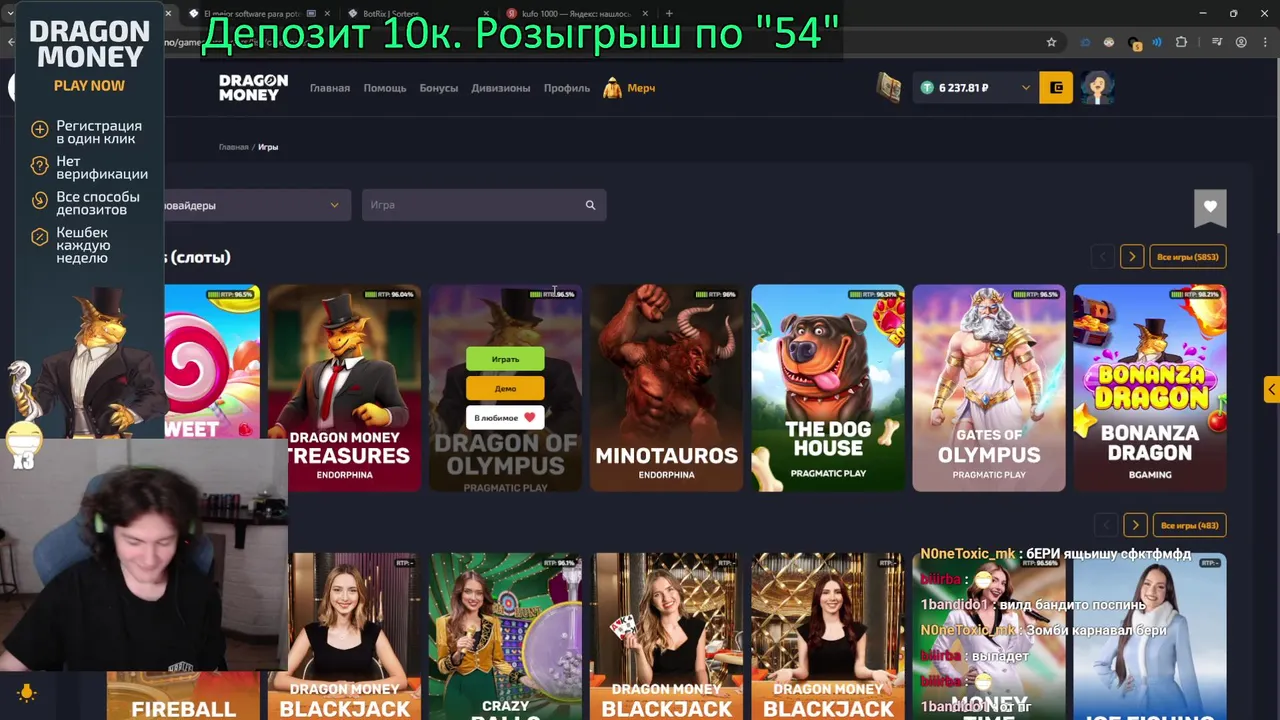Click the Dragon Money header logo

click(253, 88)
